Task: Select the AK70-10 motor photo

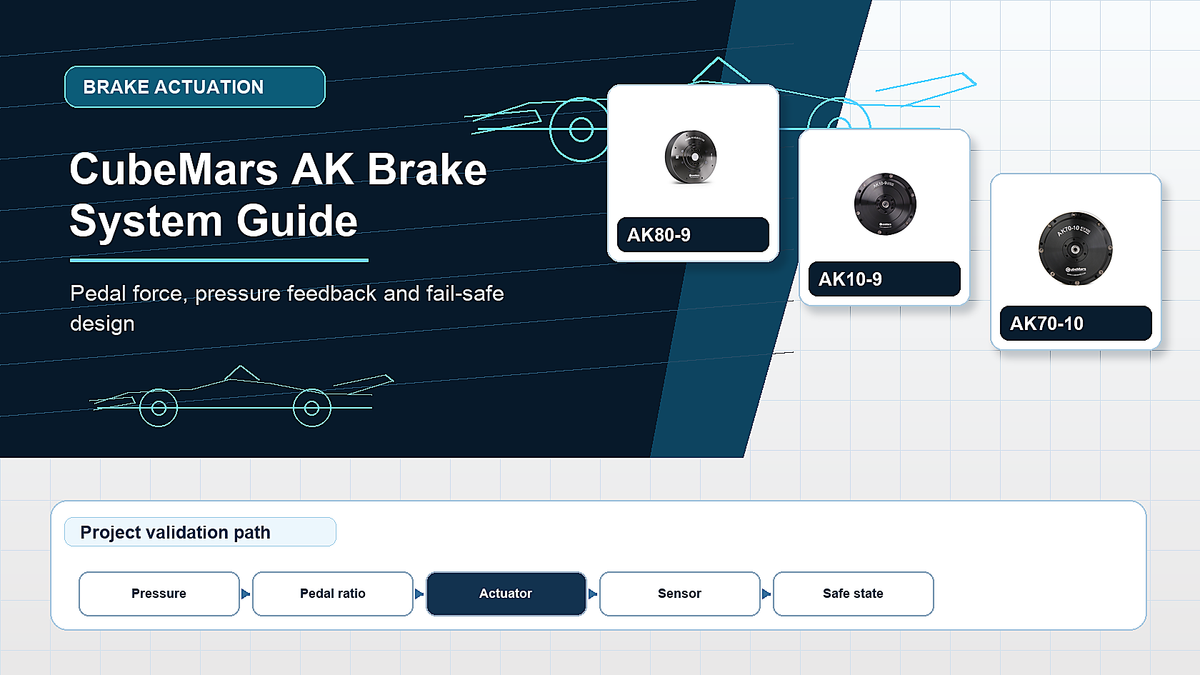Action: (1075, 250)
